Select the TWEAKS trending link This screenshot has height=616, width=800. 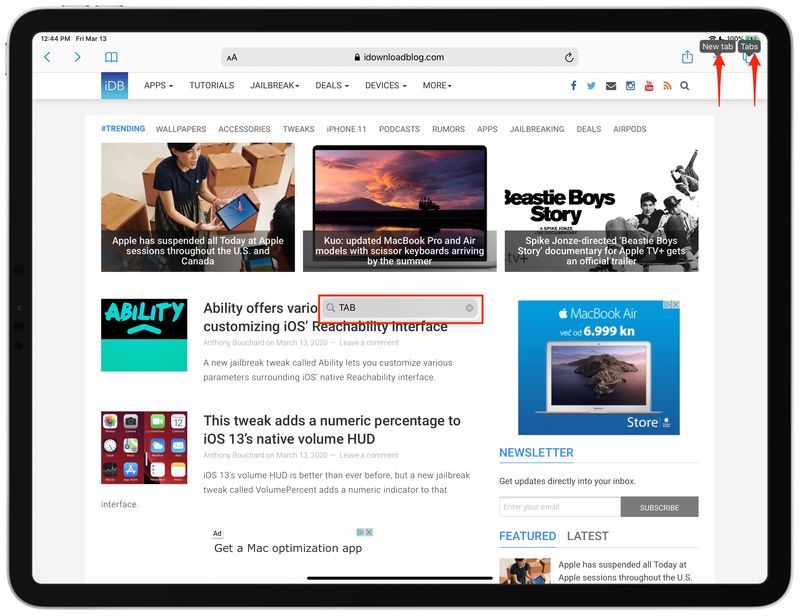(298, 129)
